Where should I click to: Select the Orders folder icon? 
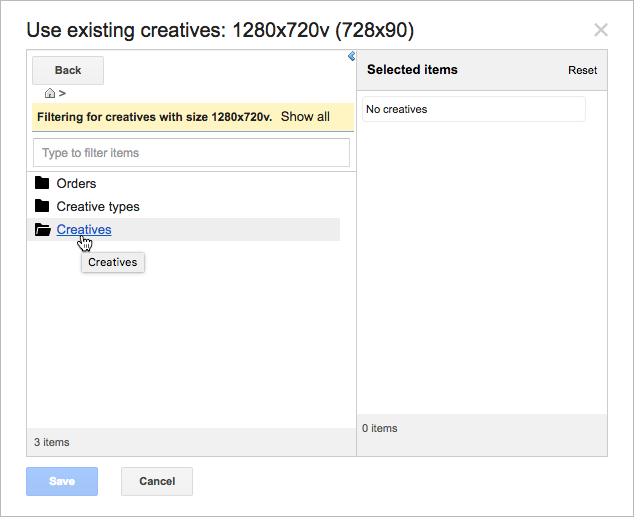[42, 183]
